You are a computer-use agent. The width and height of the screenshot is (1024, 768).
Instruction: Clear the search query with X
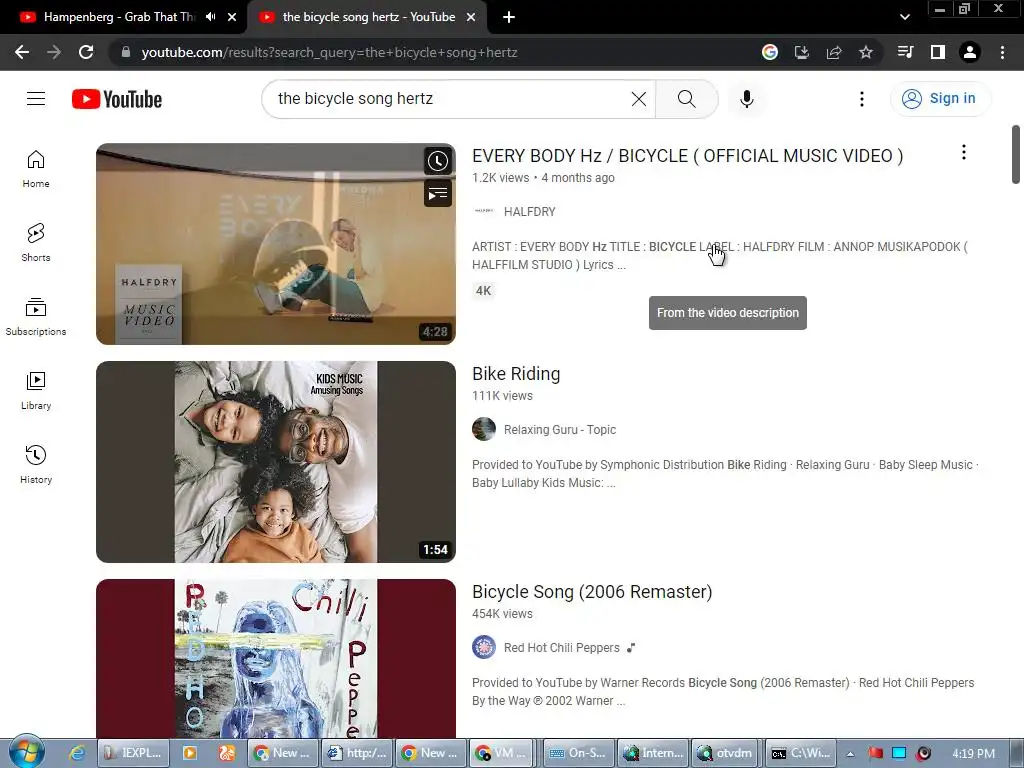[639, 99]
